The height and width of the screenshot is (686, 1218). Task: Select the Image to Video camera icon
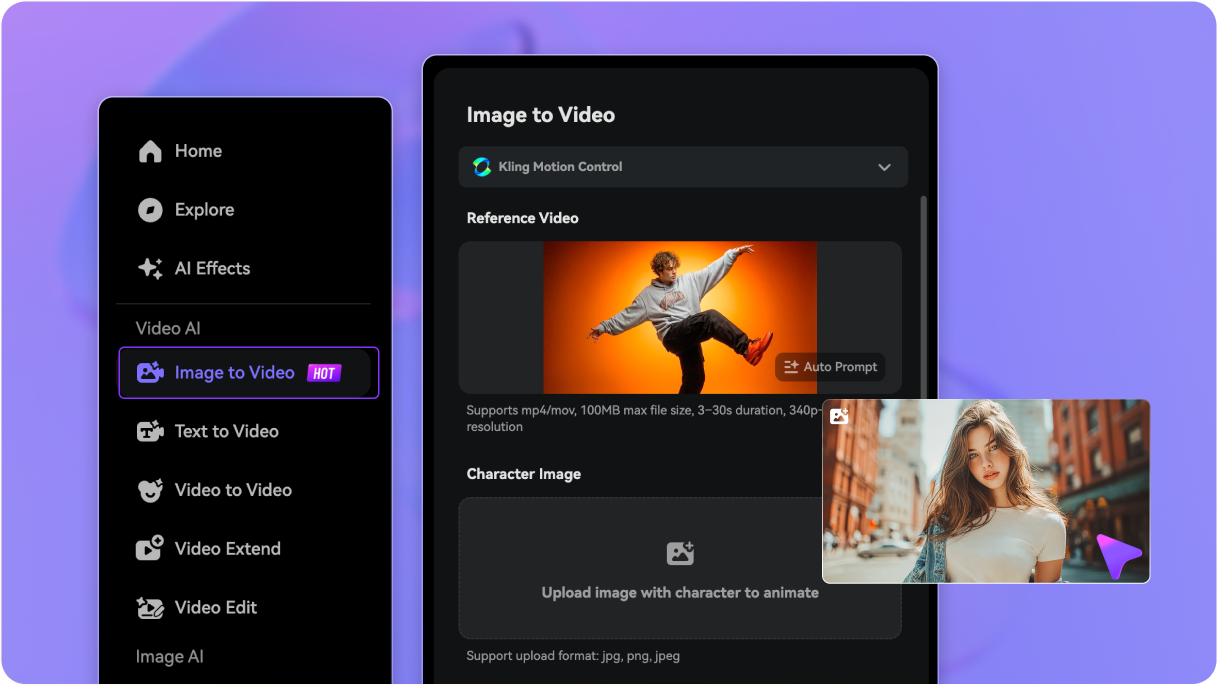tap(150, 372)
